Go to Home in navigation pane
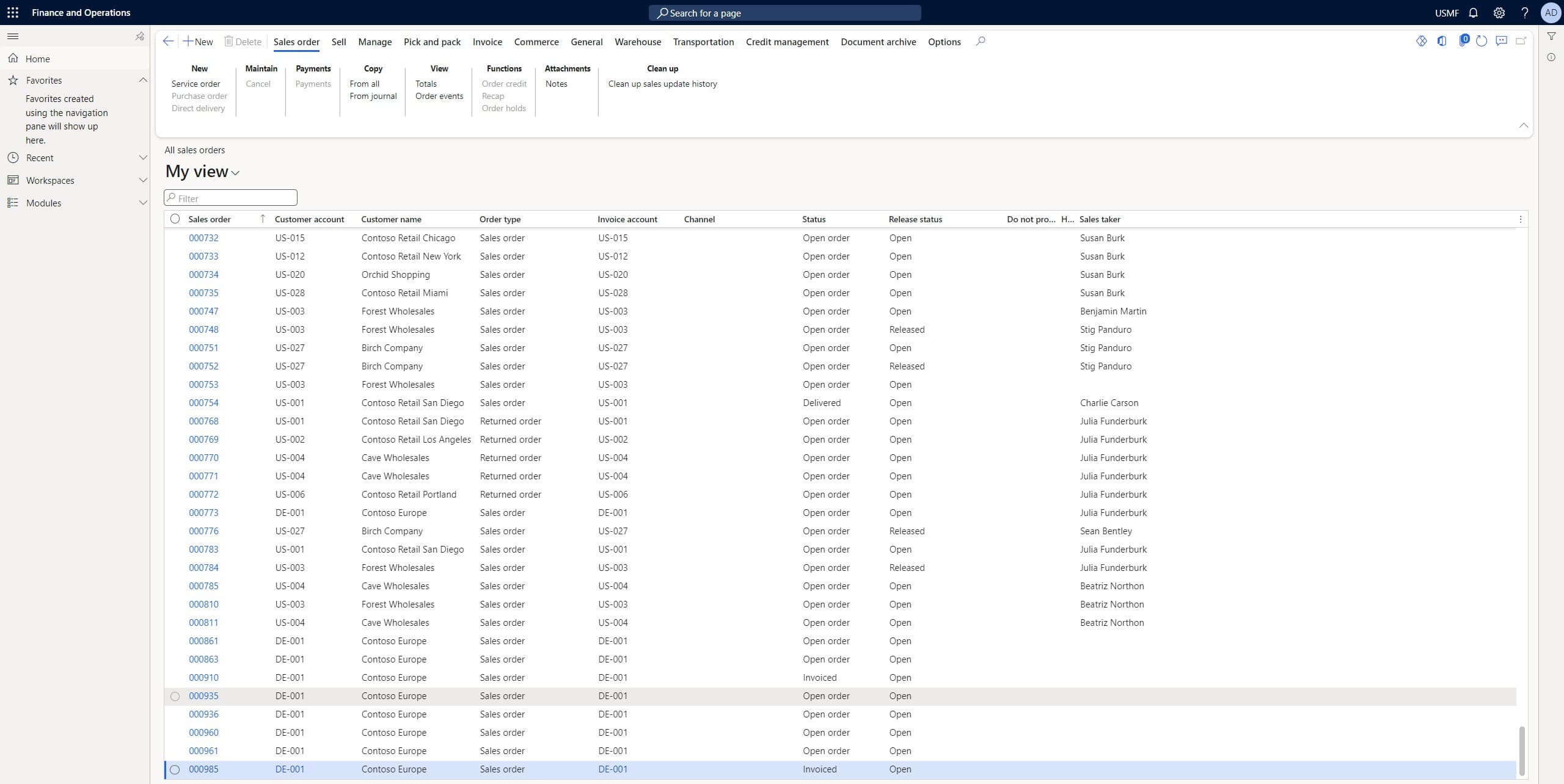The width and height of the screenshot is (1564, 784). pyautogui.click(x=38, y=59)
